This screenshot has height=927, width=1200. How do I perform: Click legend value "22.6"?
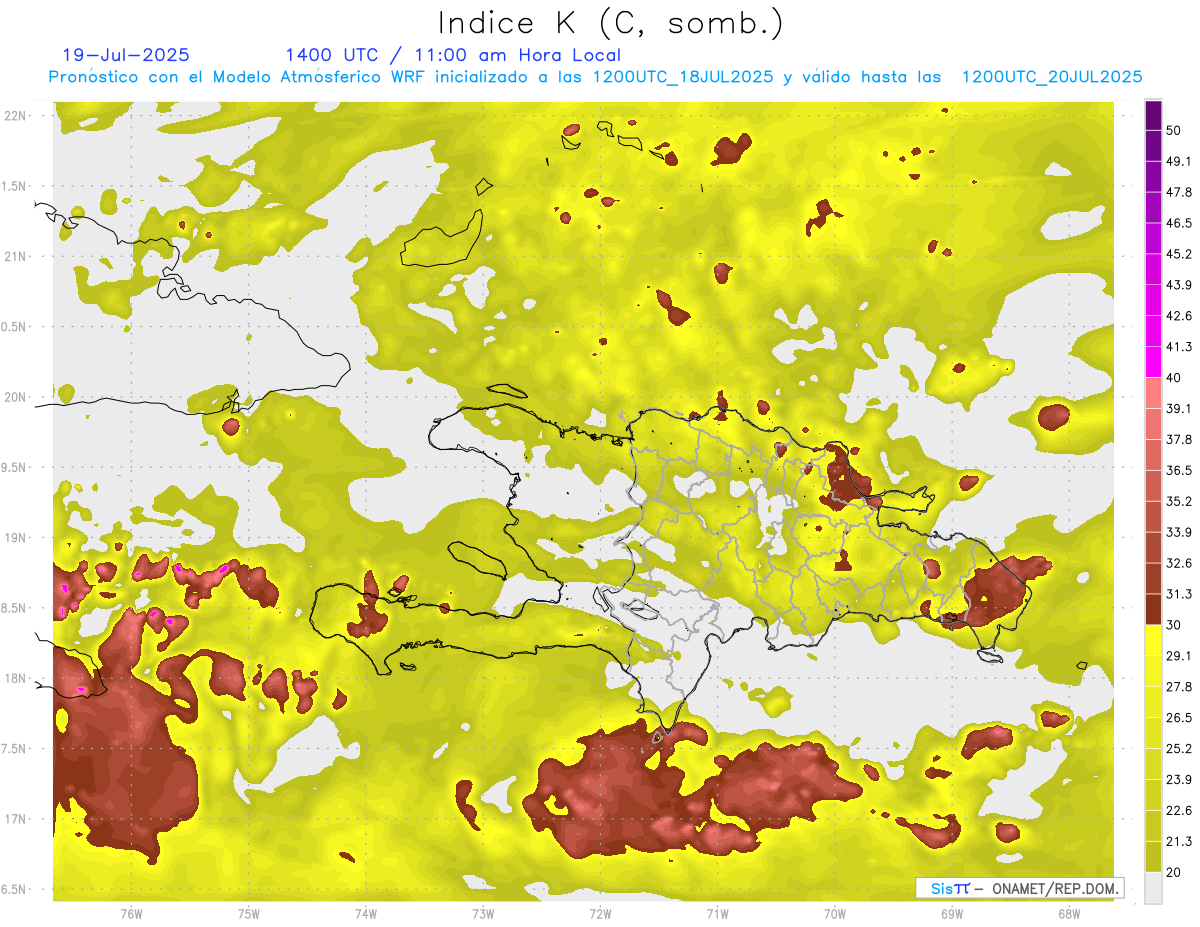(x=1178, y=811)
